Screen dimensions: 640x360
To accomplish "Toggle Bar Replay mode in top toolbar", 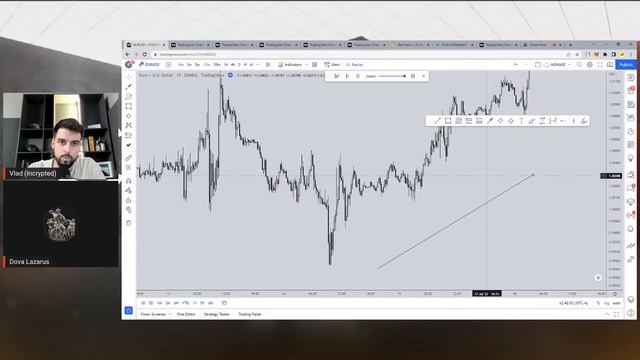I will pyautogui.click(x=354, y=64).
